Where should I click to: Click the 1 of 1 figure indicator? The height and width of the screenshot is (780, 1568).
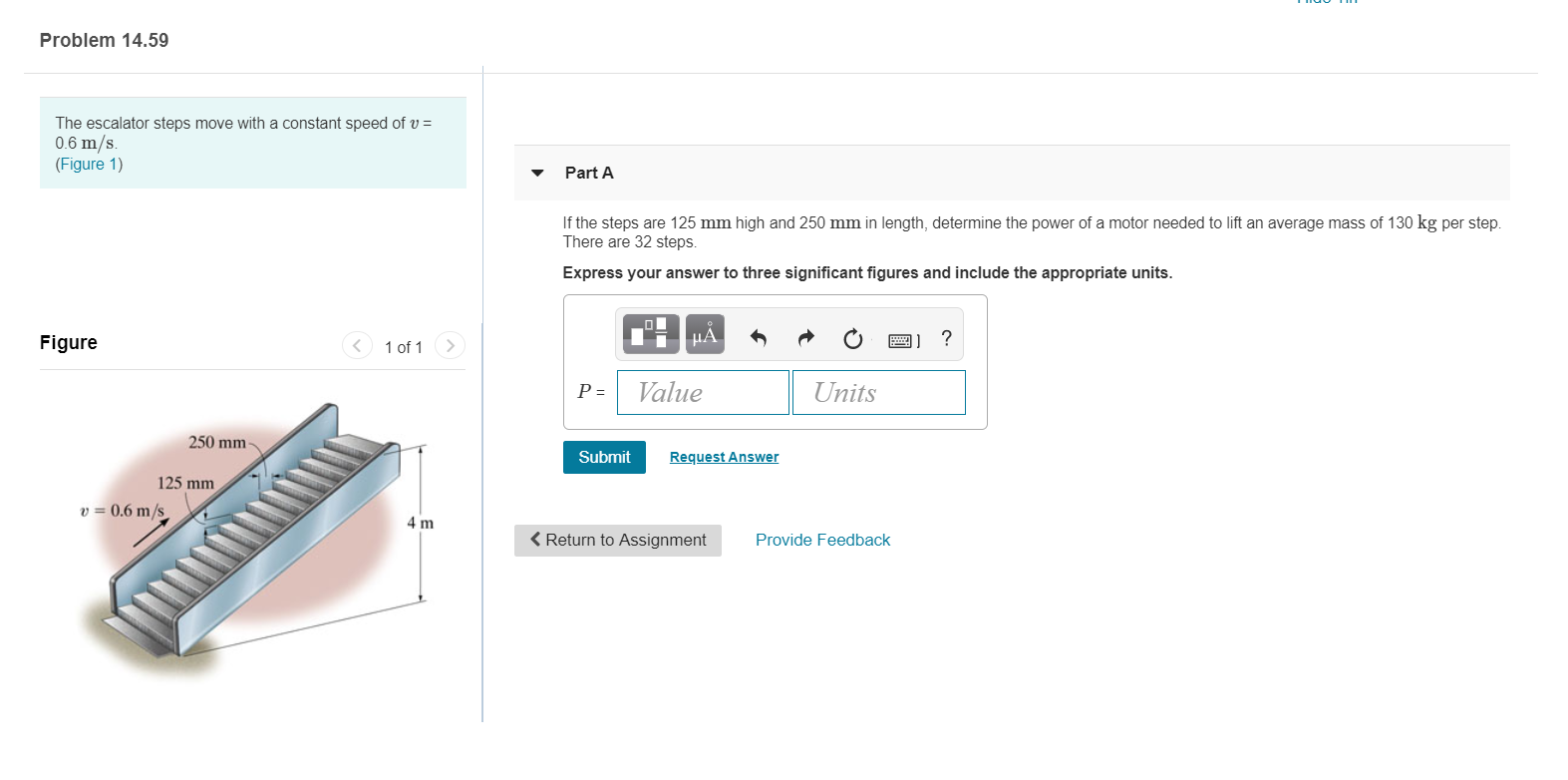[x=403, y=346]
